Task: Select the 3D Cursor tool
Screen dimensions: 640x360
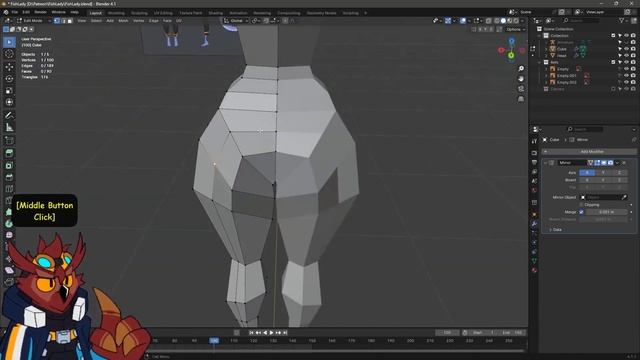Action: click(x=9, y=54)
